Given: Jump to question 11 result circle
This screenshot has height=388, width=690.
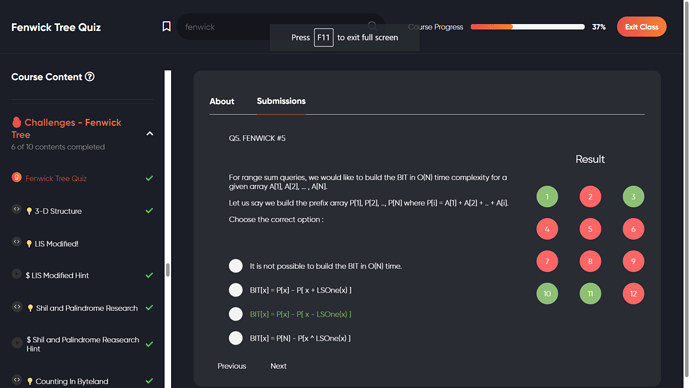Looking at the screenshot, I should click(x=590, y=293).
